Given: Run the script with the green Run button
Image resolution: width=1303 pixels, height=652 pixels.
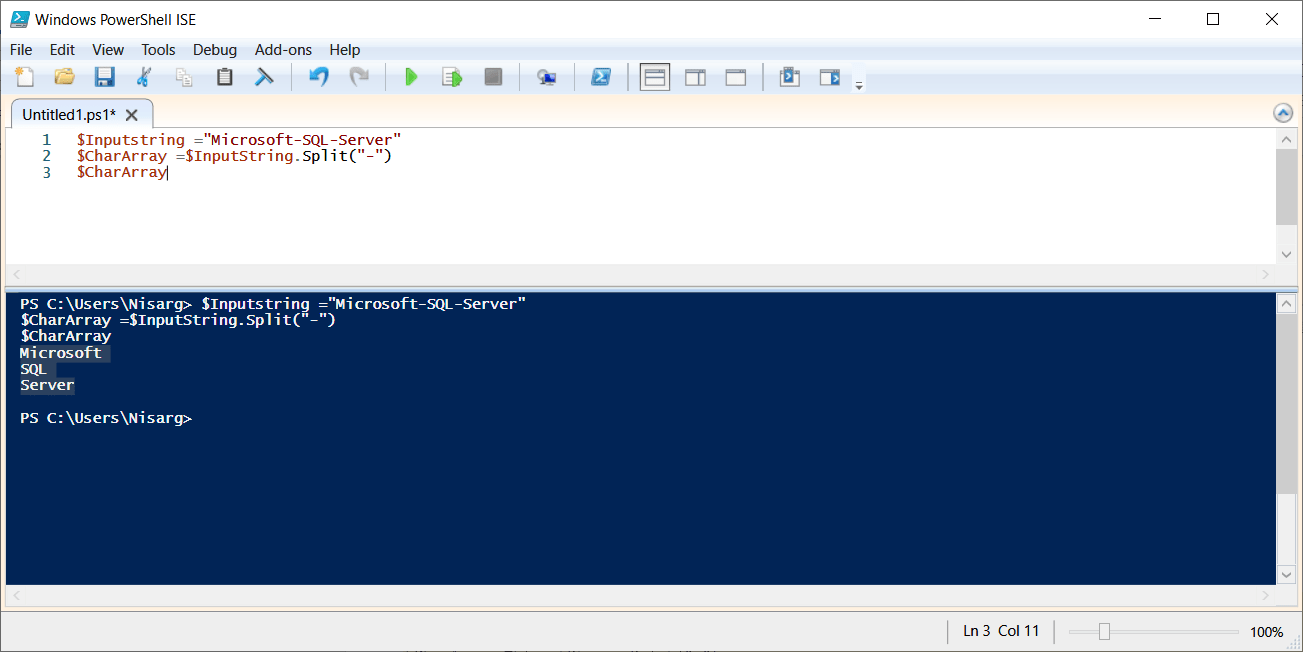Looking at the screenshot, I should pyautogui.click(x=411, y=76).
